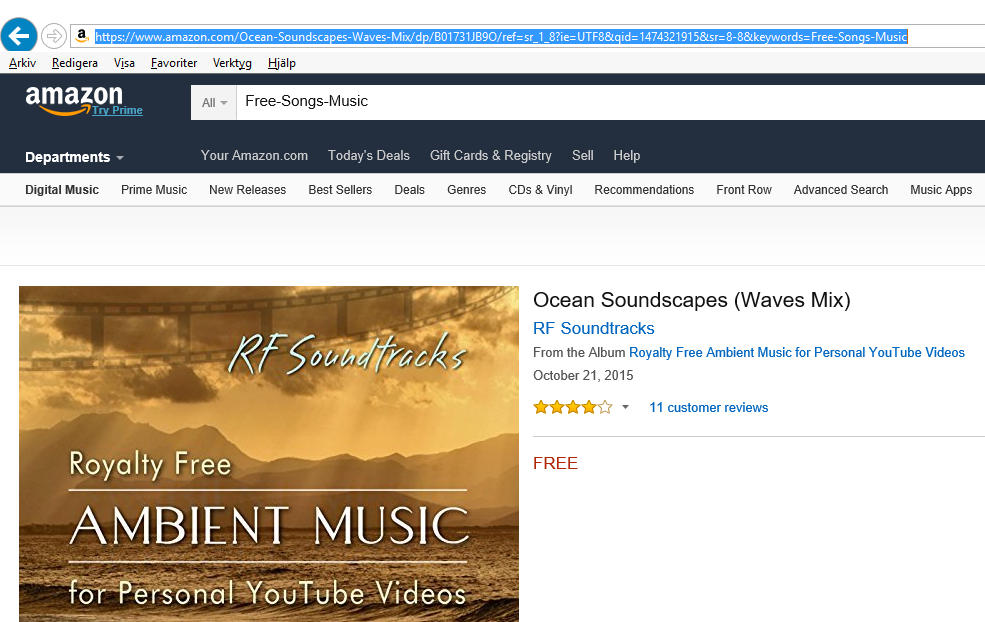Open the Best Sellers tab

click(340, 190)
